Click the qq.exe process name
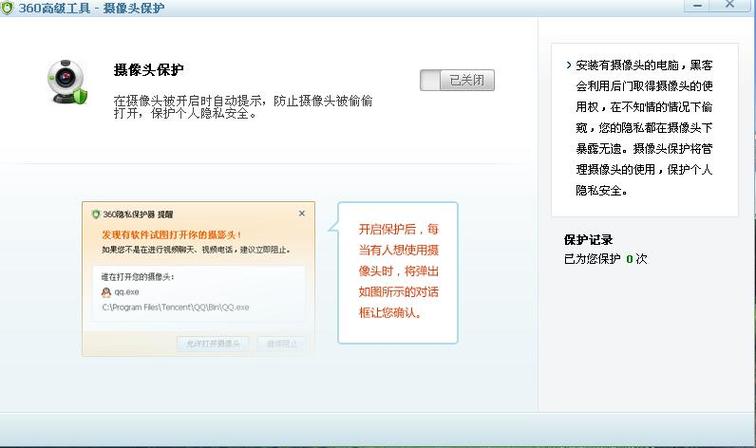Screen dimensions: 756x448 click(127, 291)
